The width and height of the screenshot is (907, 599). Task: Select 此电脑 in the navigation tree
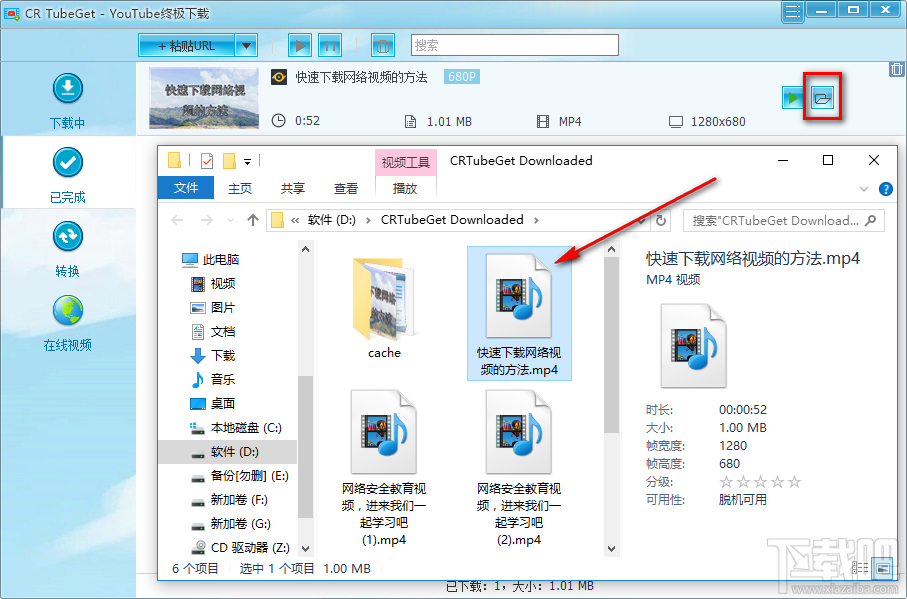click(211, 260)
